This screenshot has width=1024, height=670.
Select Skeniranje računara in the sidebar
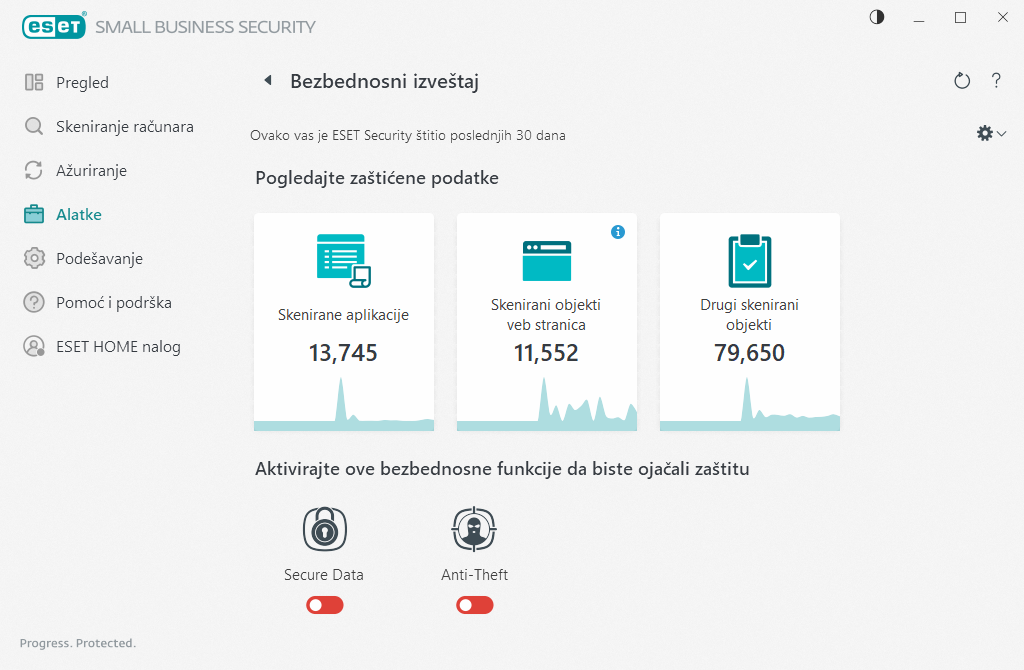click(x=124, y=127)
